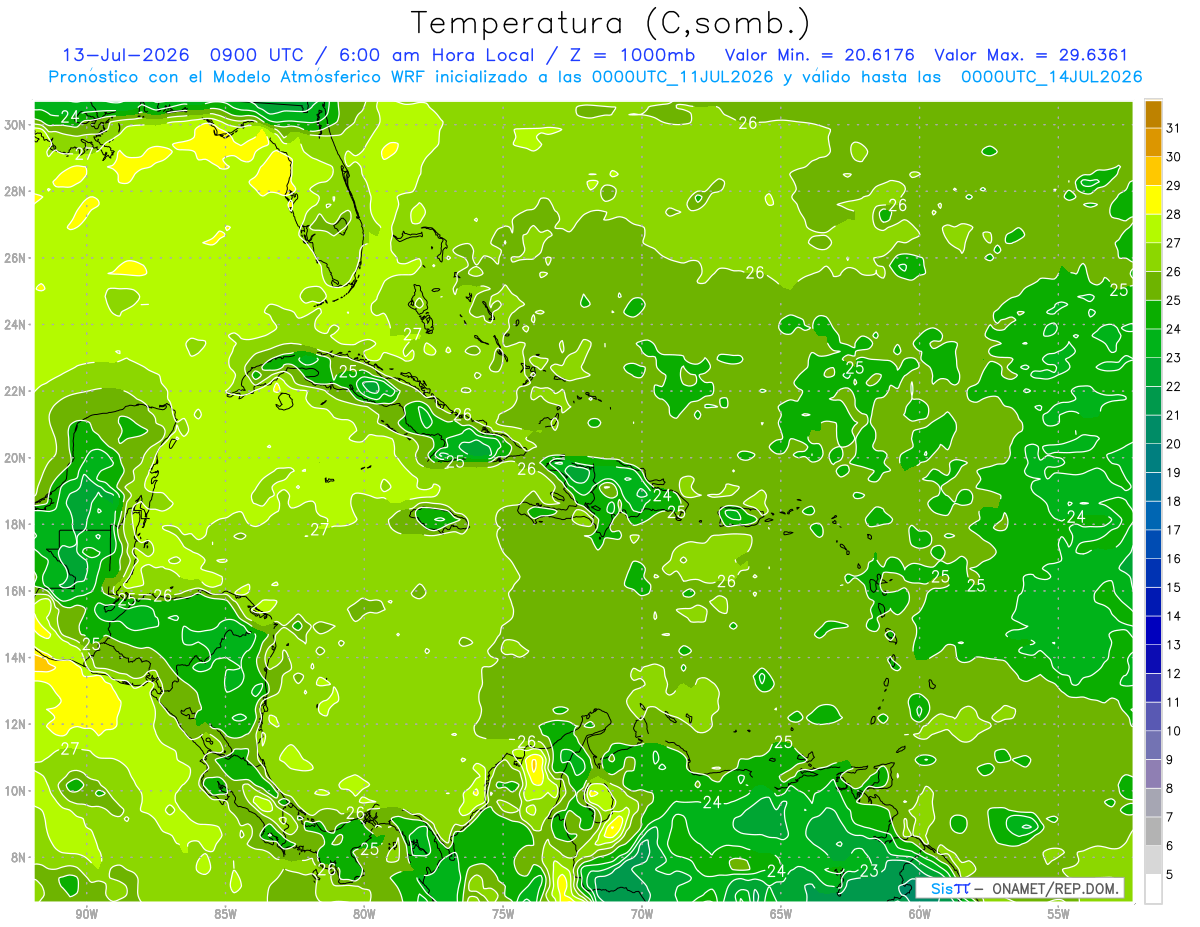The image size is (1200, 927).
Task: Click the yellow swatch between 28 and 29
Action: pos(1153,200)
